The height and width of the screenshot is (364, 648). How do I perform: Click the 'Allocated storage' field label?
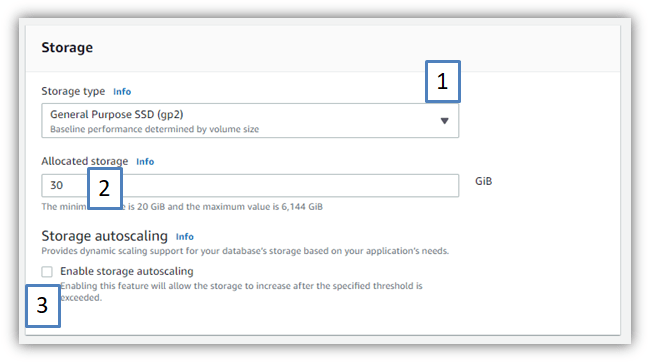point(85,161)
